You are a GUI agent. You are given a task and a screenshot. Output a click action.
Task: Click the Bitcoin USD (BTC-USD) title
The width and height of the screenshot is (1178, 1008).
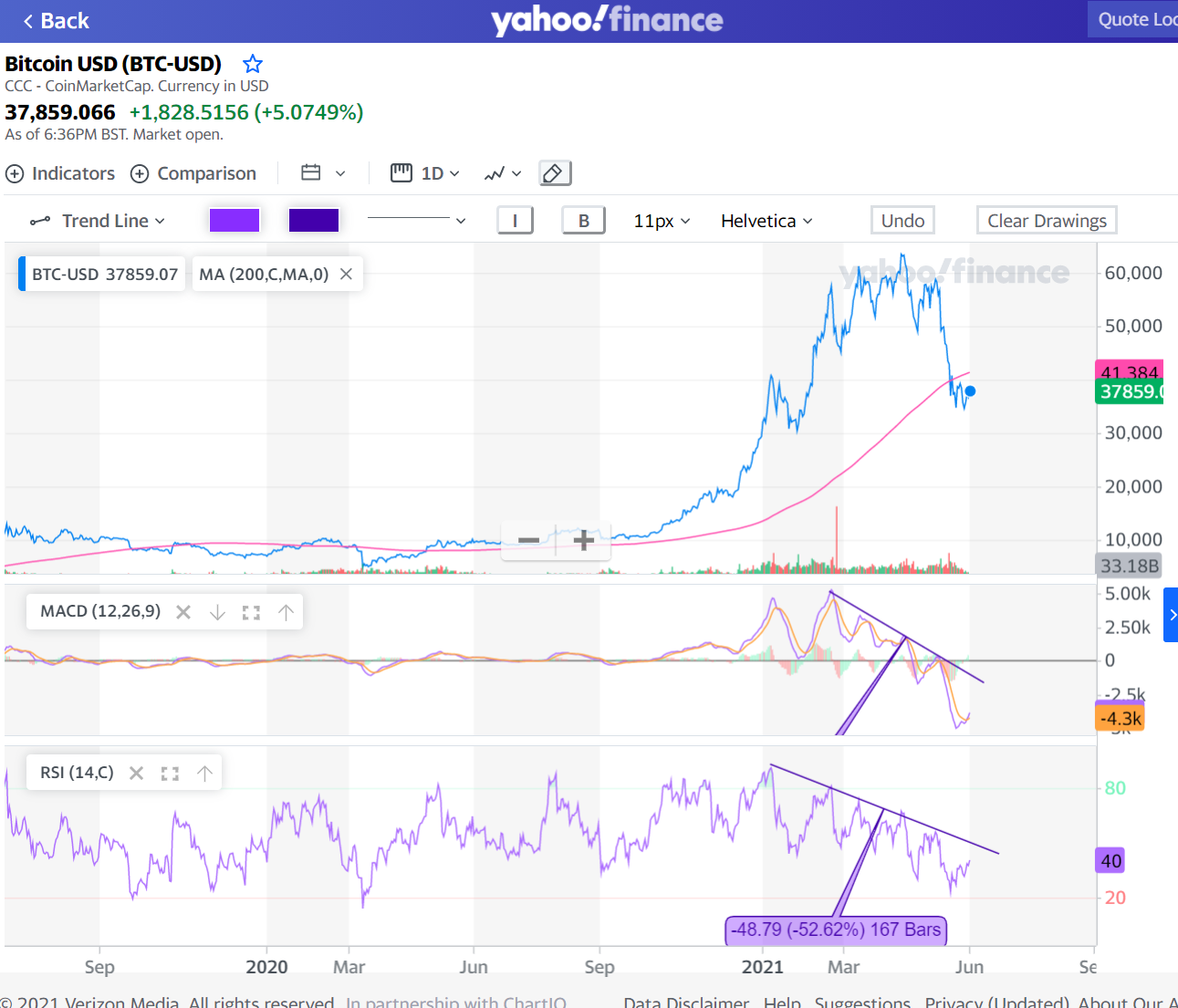tap(113, 64)
